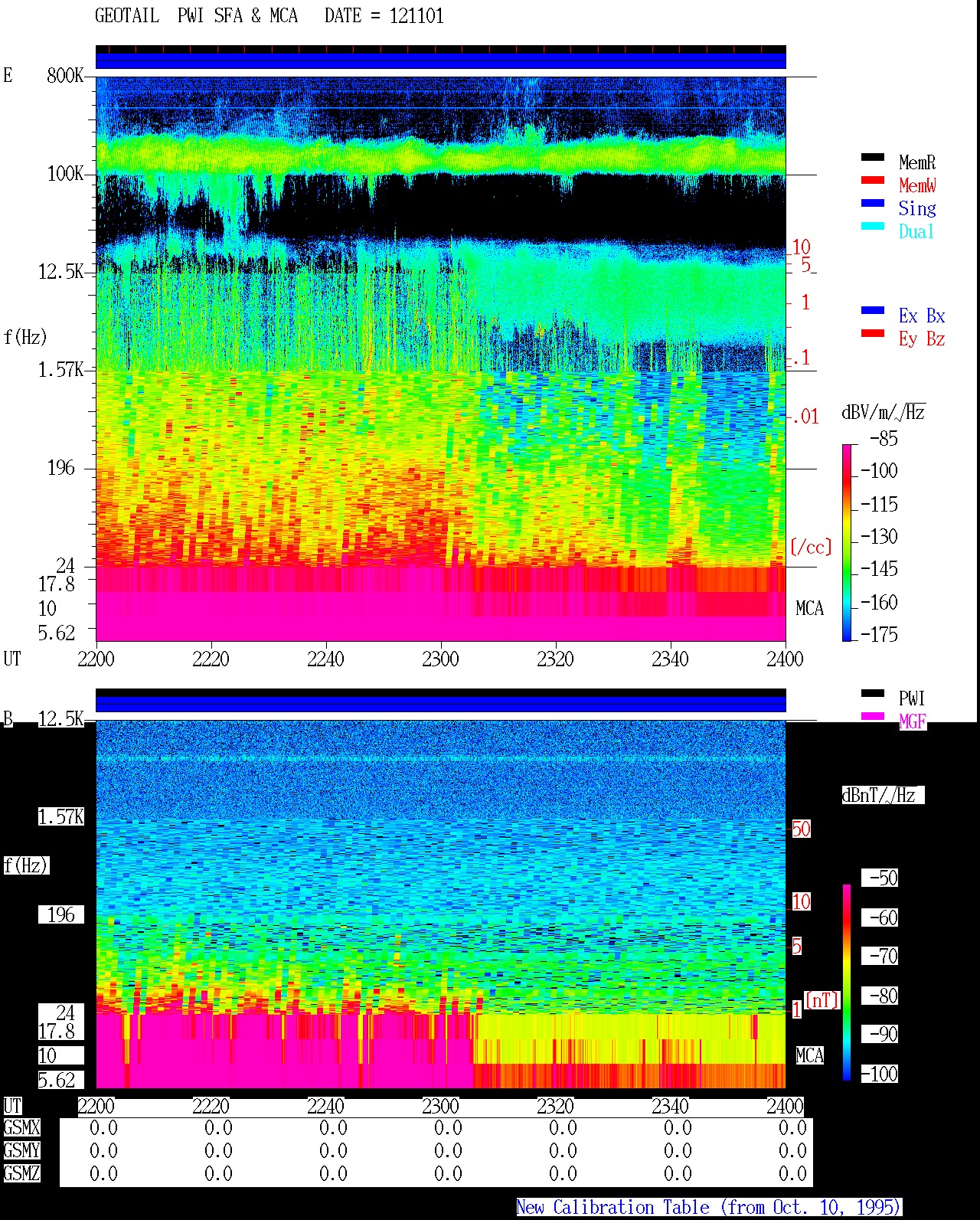Click the red [/cc] density unit label
Viewport: 980px width, 1220px height.
tap(811, 548)
